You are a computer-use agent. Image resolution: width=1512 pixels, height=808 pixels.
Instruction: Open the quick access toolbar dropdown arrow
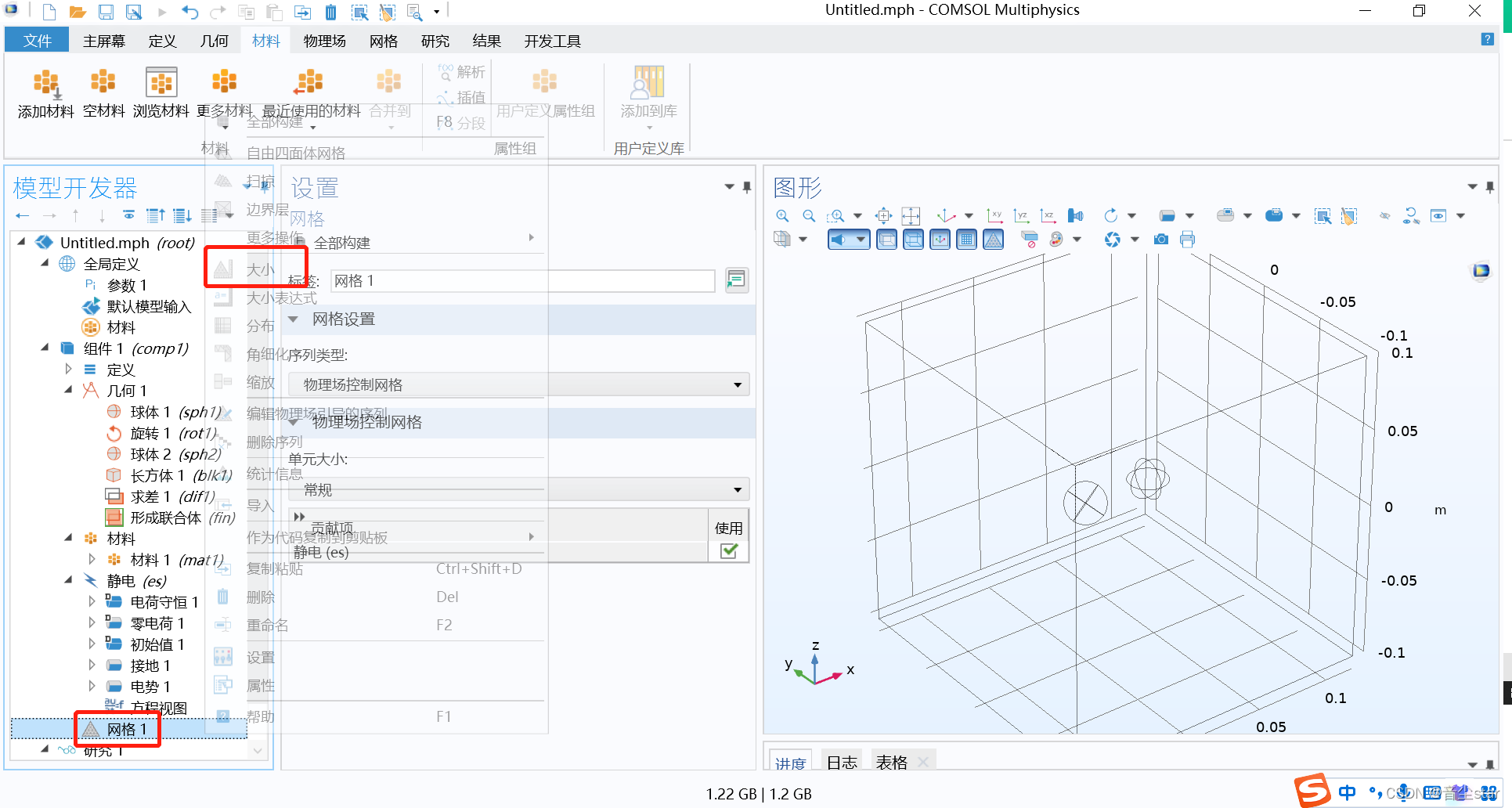(x=437, y=12)
